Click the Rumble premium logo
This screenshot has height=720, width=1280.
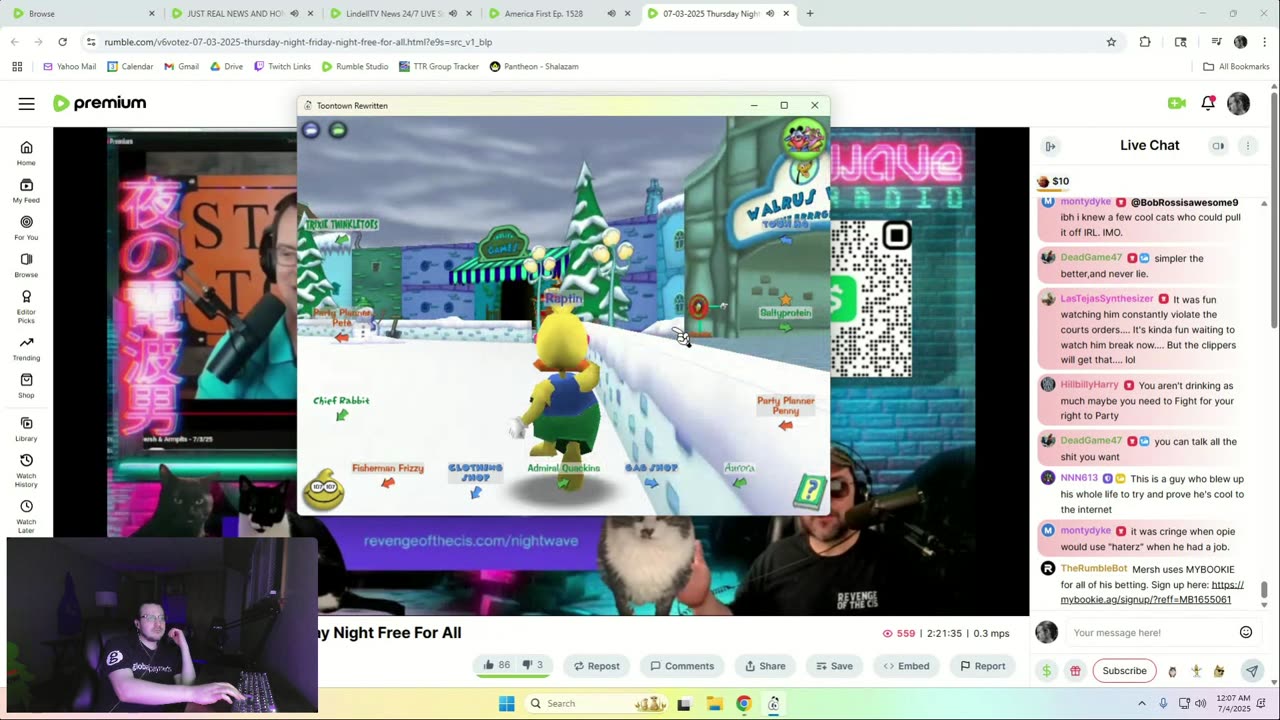pyautogui.click(x=99, y=103)
